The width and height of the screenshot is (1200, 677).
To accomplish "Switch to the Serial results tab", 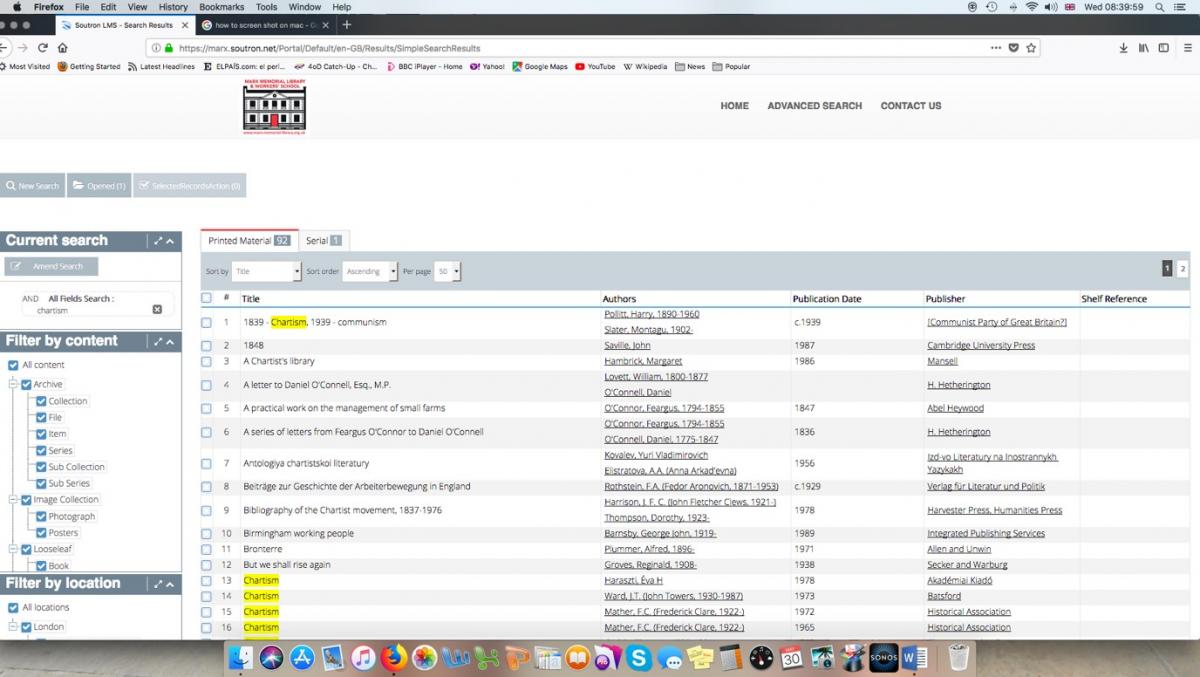I will 323,241.
